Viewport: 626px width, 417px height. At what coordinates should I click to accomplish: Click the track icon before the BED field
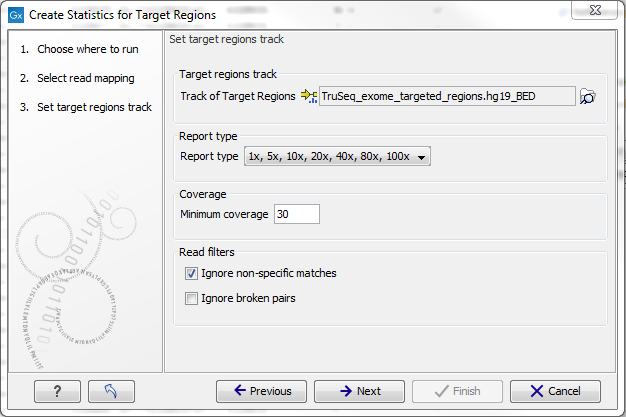point(308,96)
